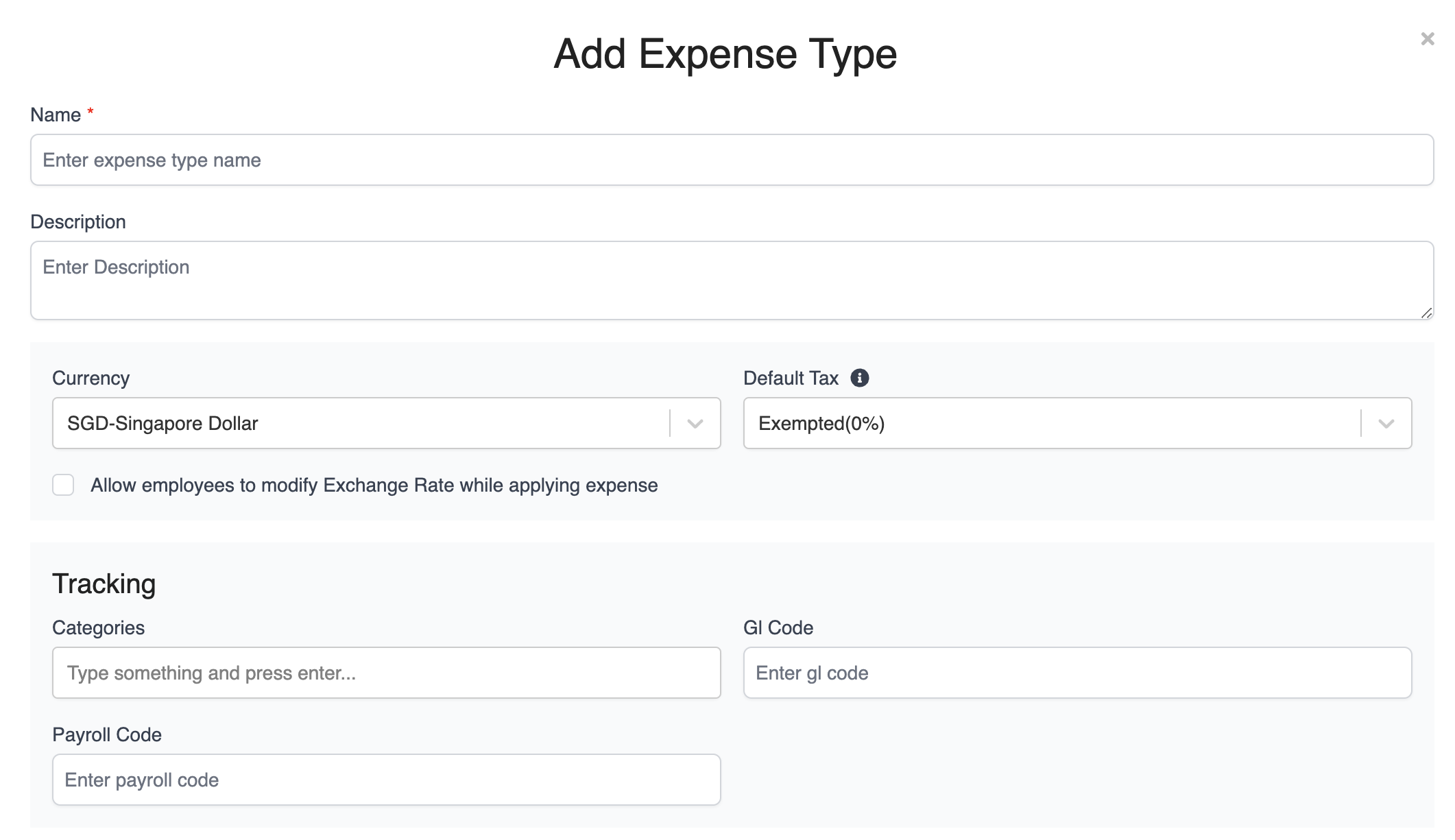This screenshot has height=840, width=1455.
Task: Focus the expense type Name field
Action: (x=732, y=160)
